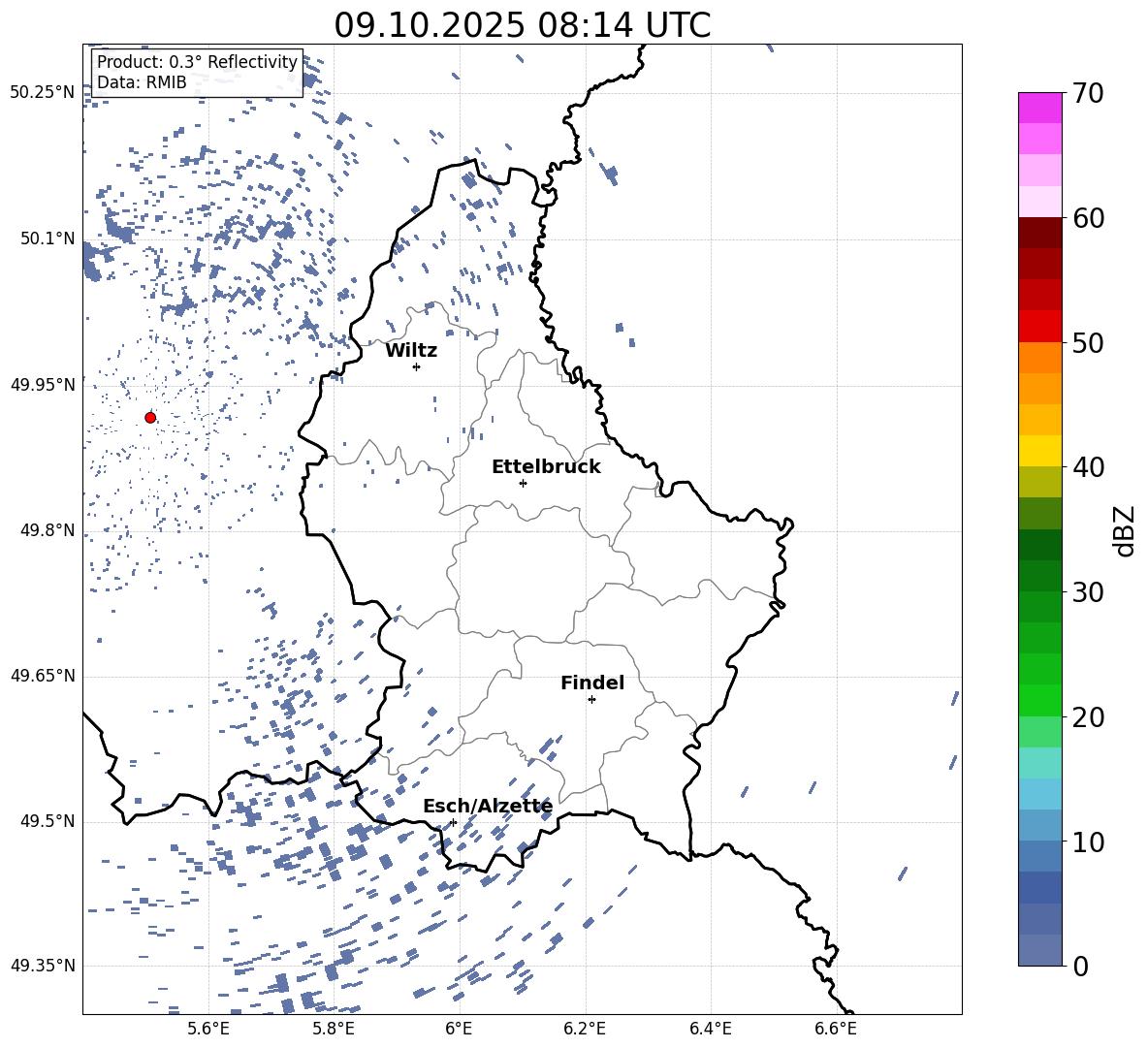Screen dimensions: 1148x1048
Task: Click the Findel station cross marker
Action: pyautogui.click(x=591, y=700)
